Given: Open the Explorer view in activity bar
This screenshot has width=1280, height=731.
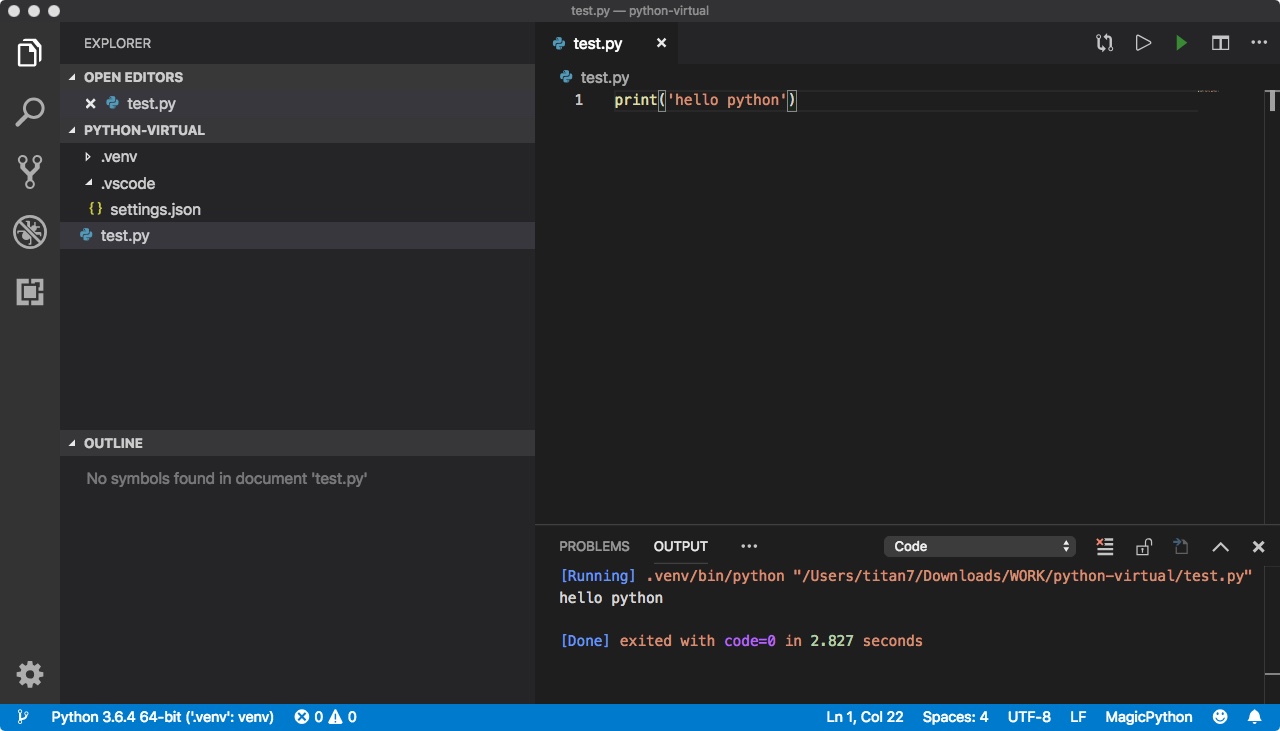Looking at the screenshot, I should pyautogui.click(x=30, y=53).
